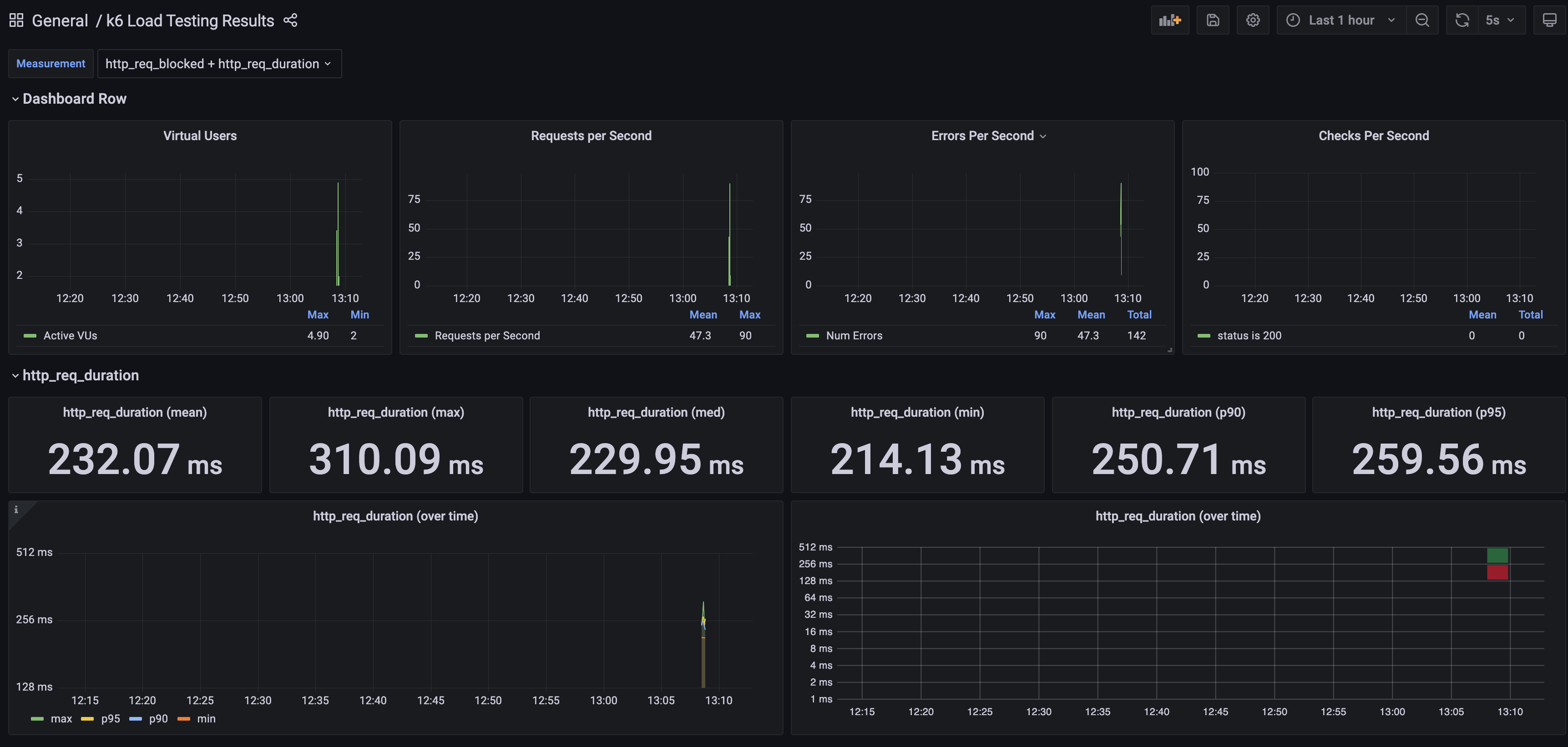Click the refresh dashboard icon
This screenshot has height=747, width=1568.
[1462, 20]
